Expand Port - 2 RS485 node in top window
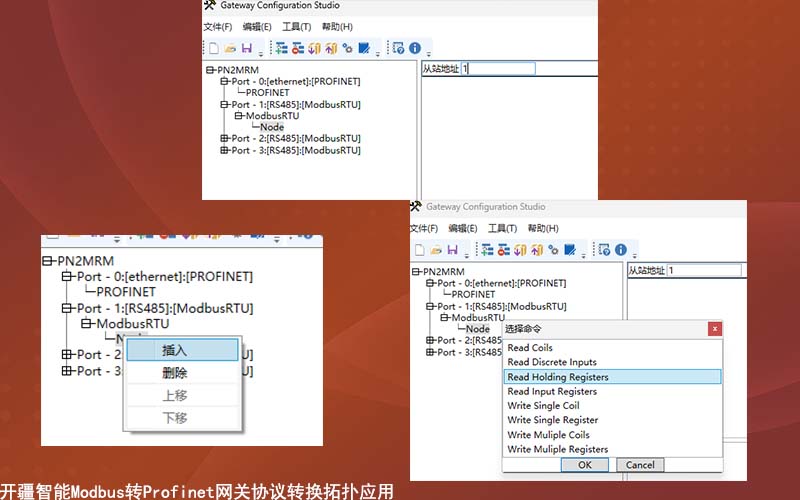This screenshot has width=800, height=500. click(x=224, y=138)
